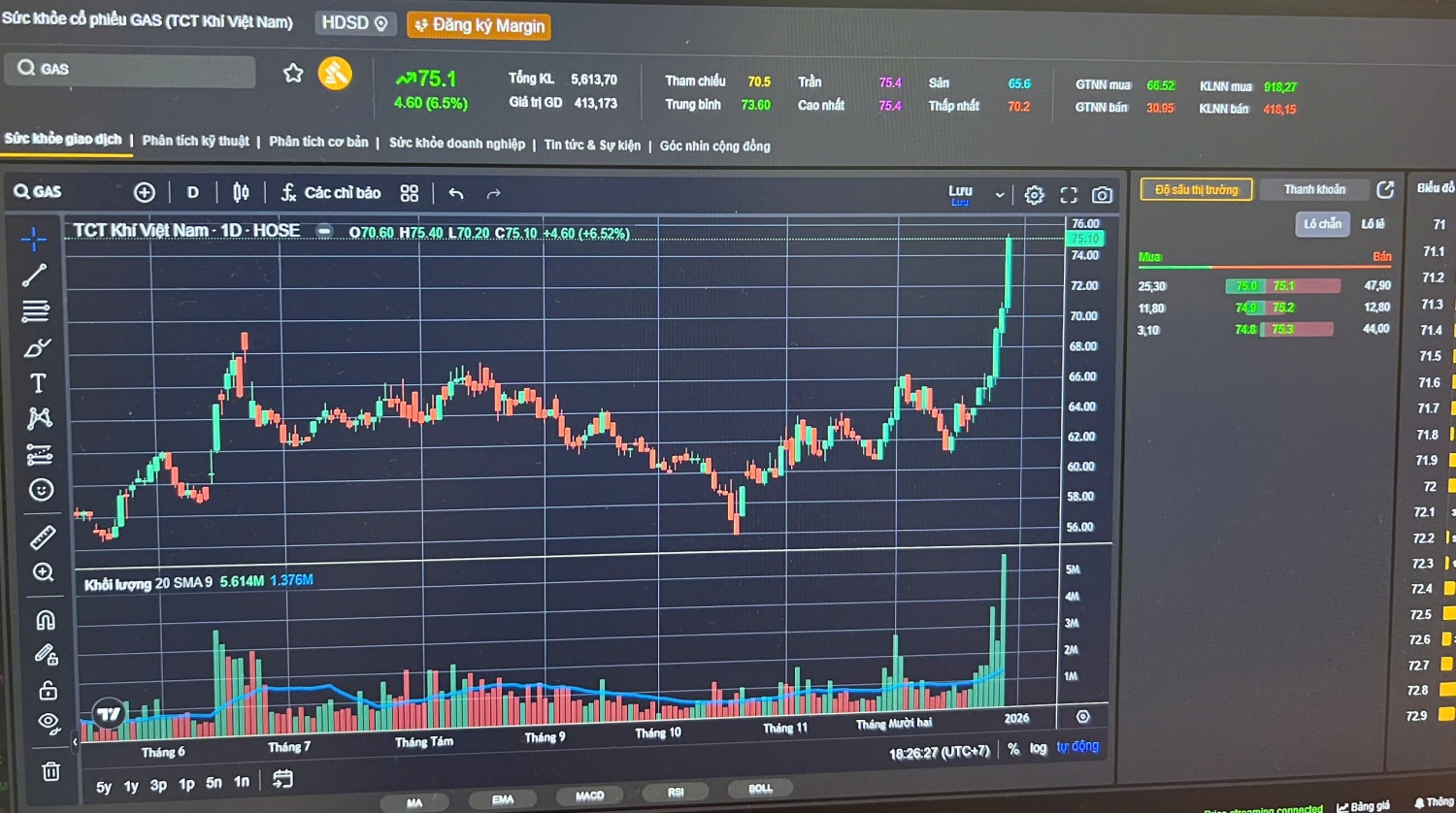The height and width of the screenshot is (813, 1456).
Task: Toggle percent scale on price axis
Action: (x=1013, y=749)
